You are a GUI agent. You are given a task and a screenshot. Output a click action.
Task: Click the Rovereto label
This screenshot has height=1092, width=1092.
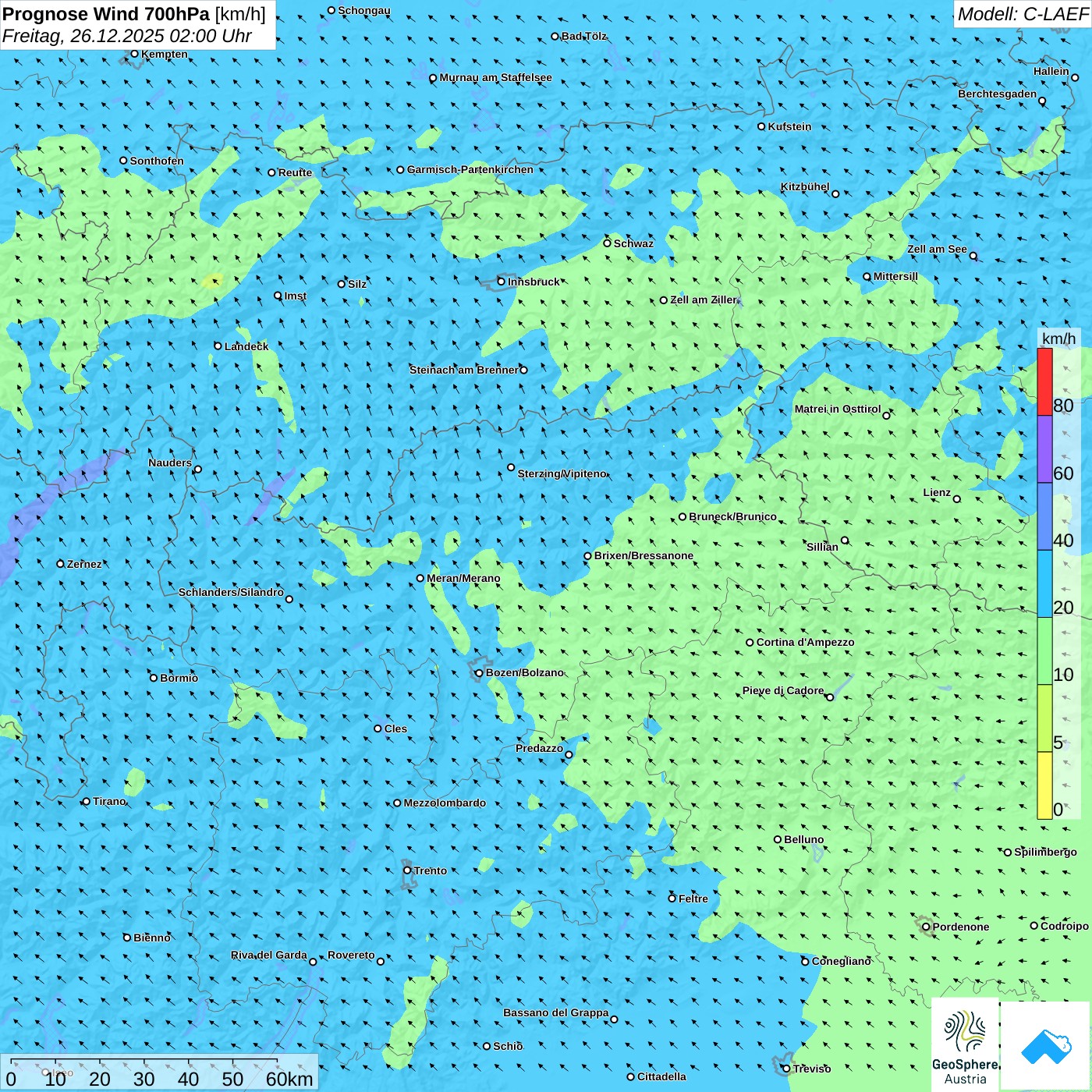351,955
